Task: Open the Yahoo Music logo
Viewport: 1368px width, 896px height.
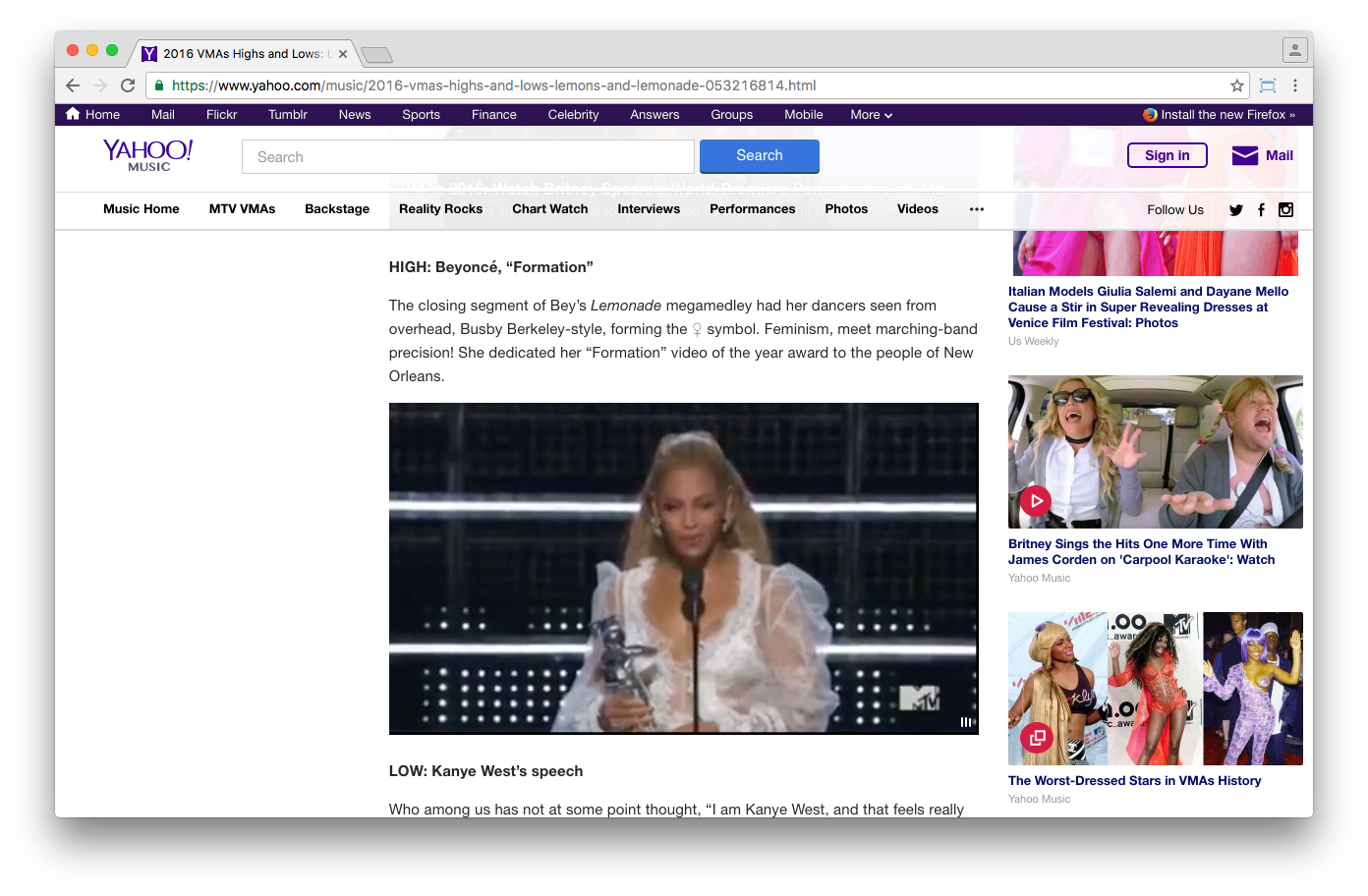Action: coord(148,155)
